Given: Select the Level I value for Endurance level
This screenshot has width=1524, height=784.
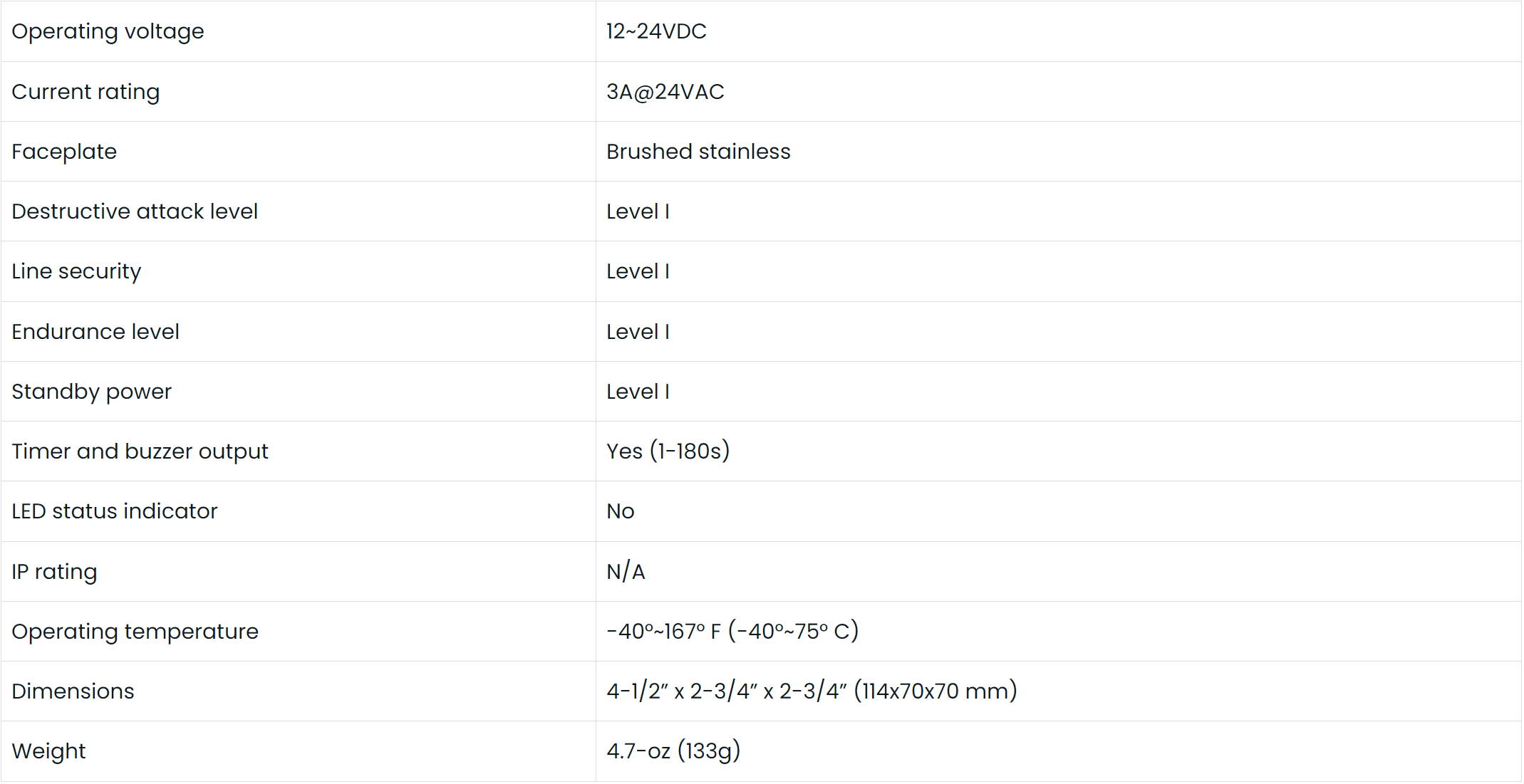Looking at the screenshot, I should 638,332.
